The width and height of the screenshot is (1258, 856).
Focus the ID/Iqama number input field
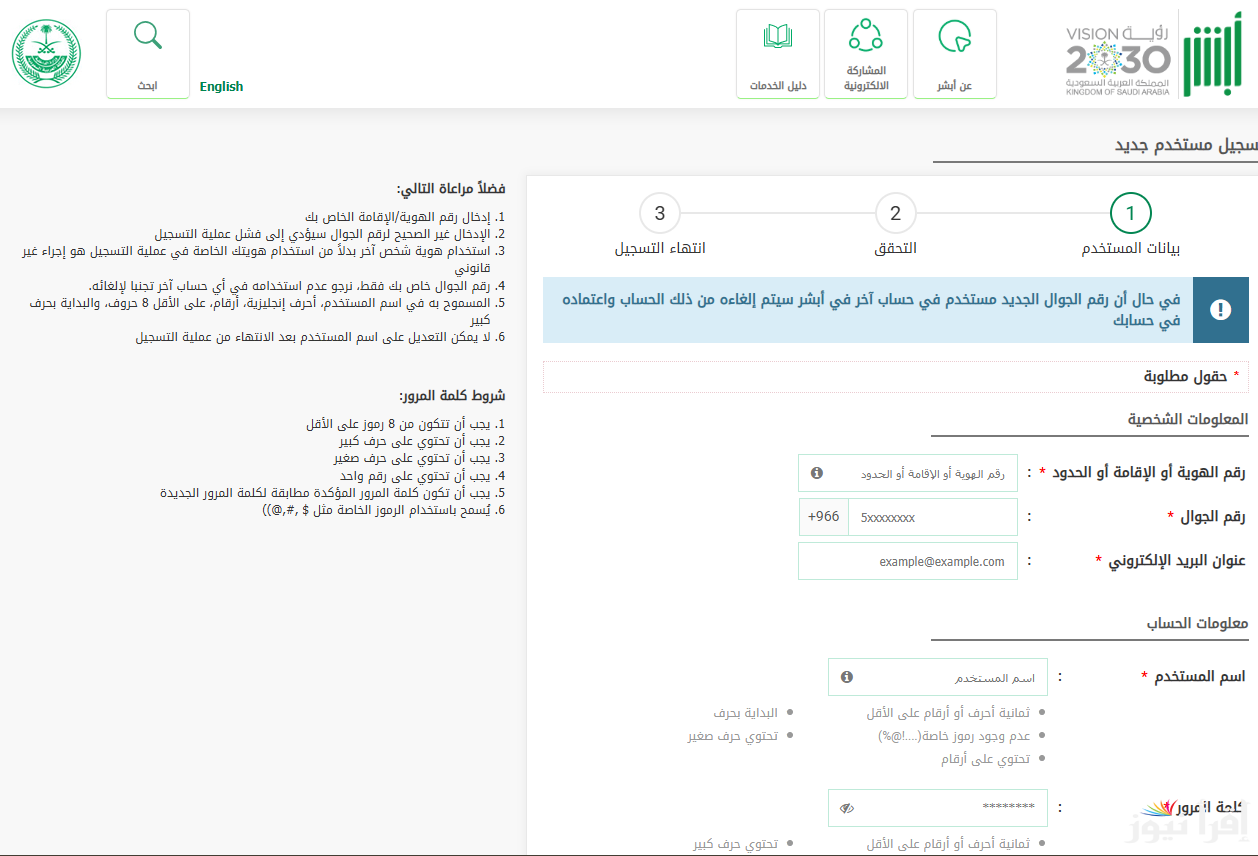pyautogui.click(x=908, y=473)
